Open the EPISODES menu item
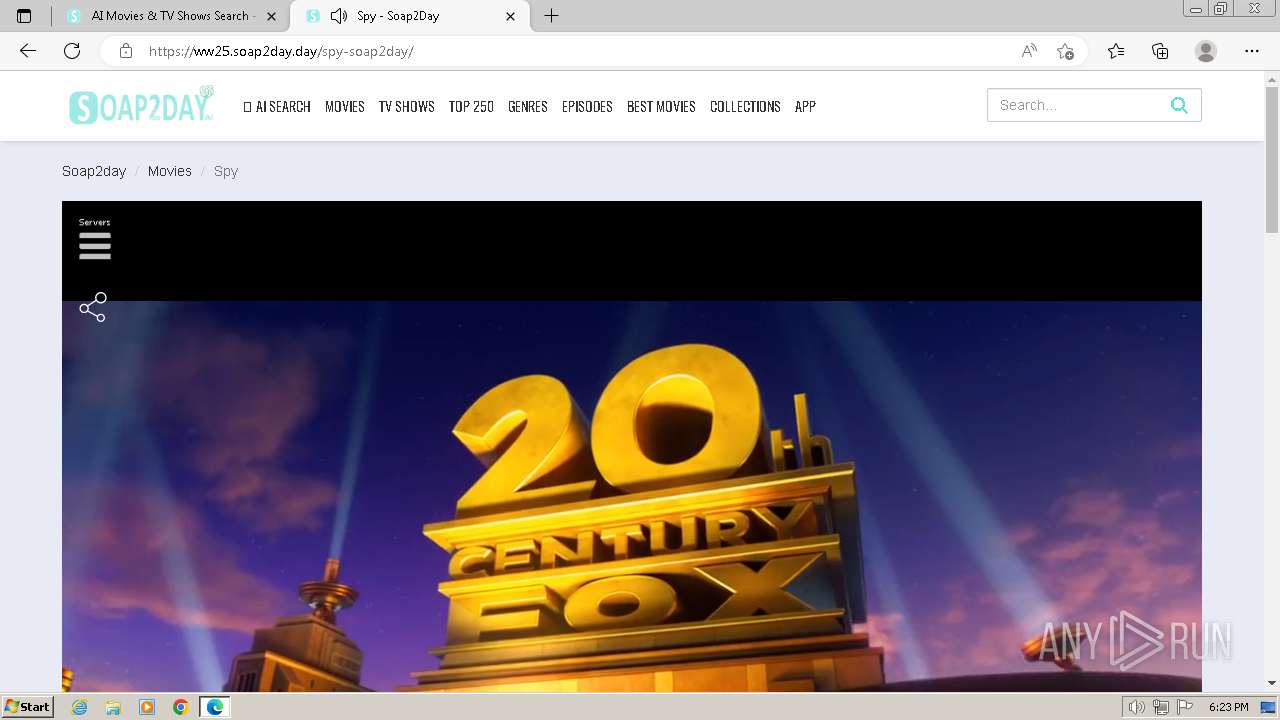Image resolution: width=1280 pixels, height=720 pixels. point(587,106)
